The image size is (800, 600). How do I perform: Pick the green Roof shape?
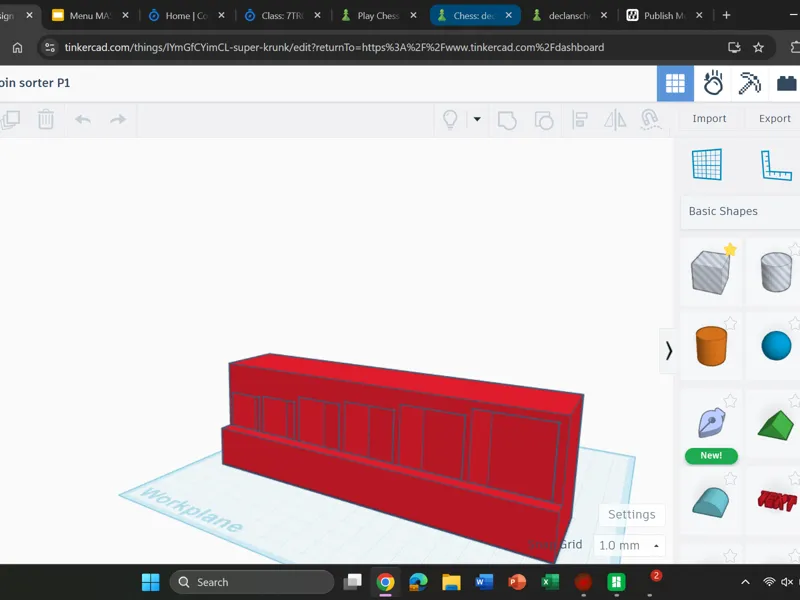click(776, 425)
